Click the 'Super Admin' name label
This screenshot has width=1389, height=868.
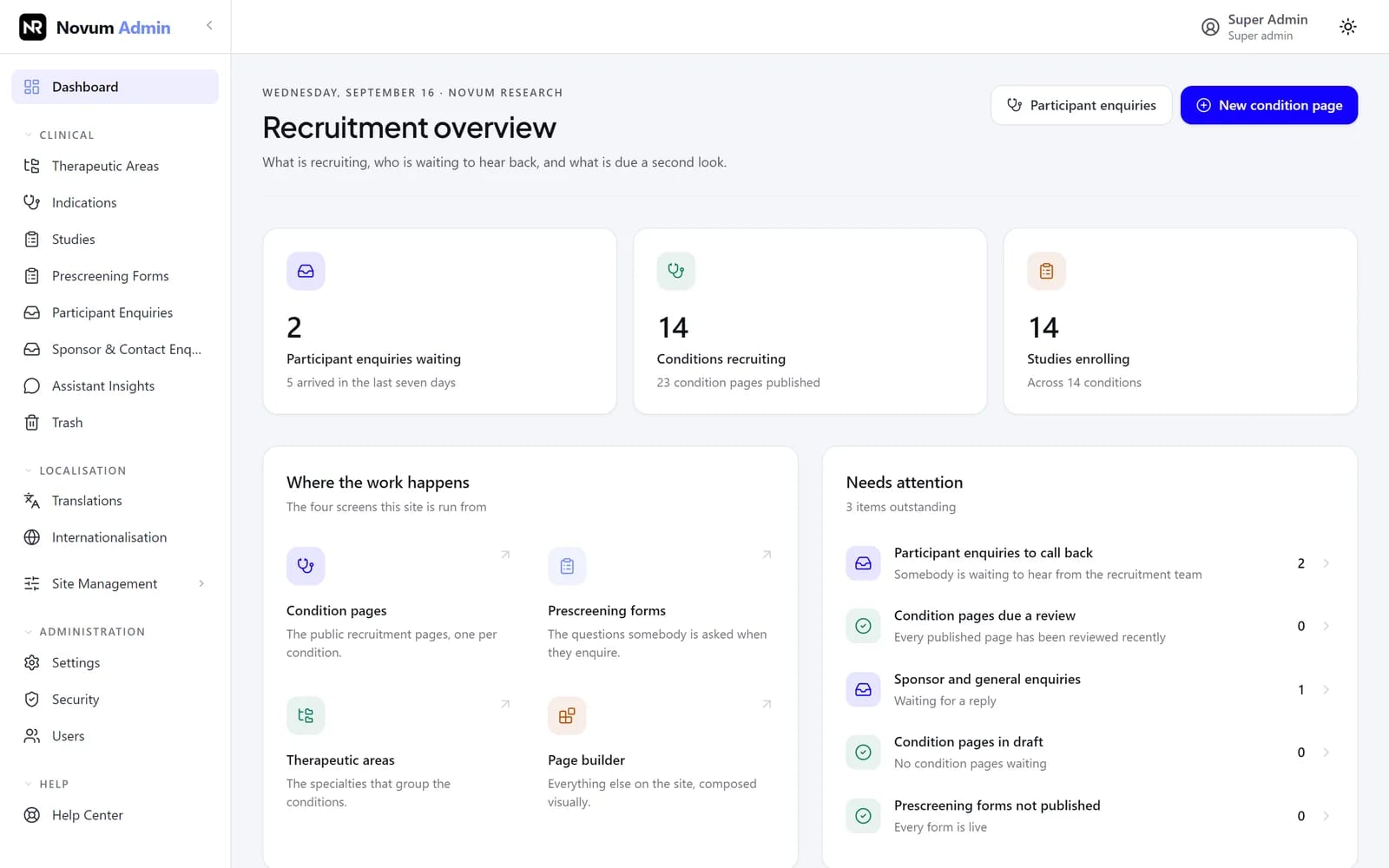tap(1267, 19)
